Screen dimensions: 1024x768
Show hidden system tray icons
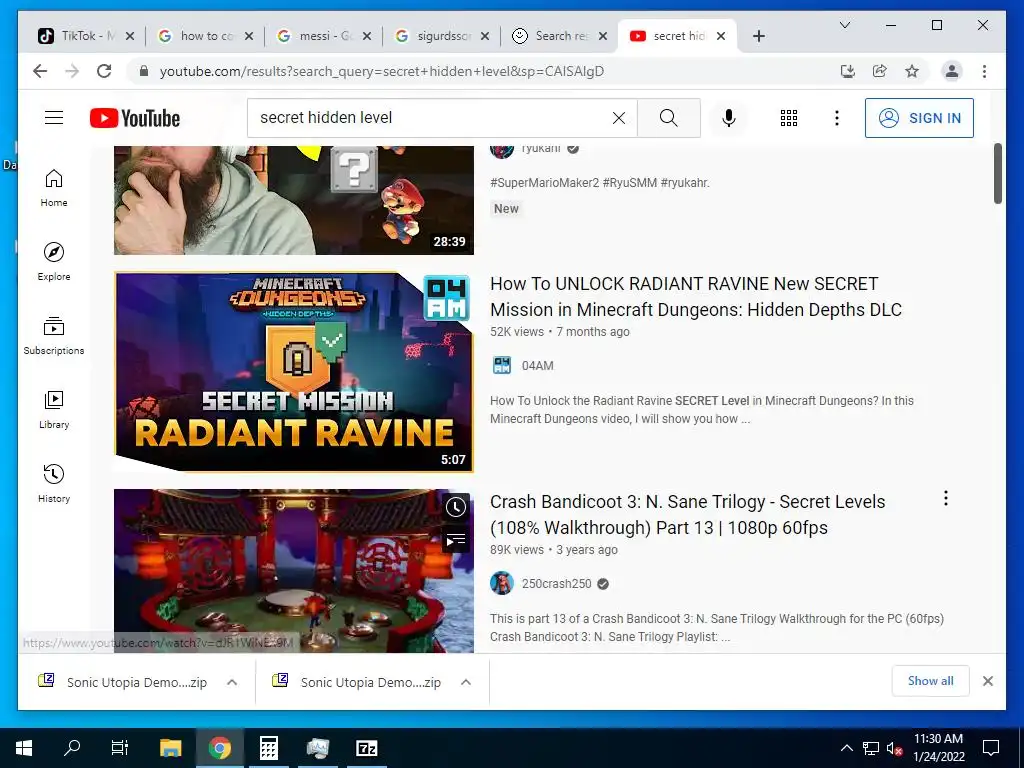click(846, 748)
